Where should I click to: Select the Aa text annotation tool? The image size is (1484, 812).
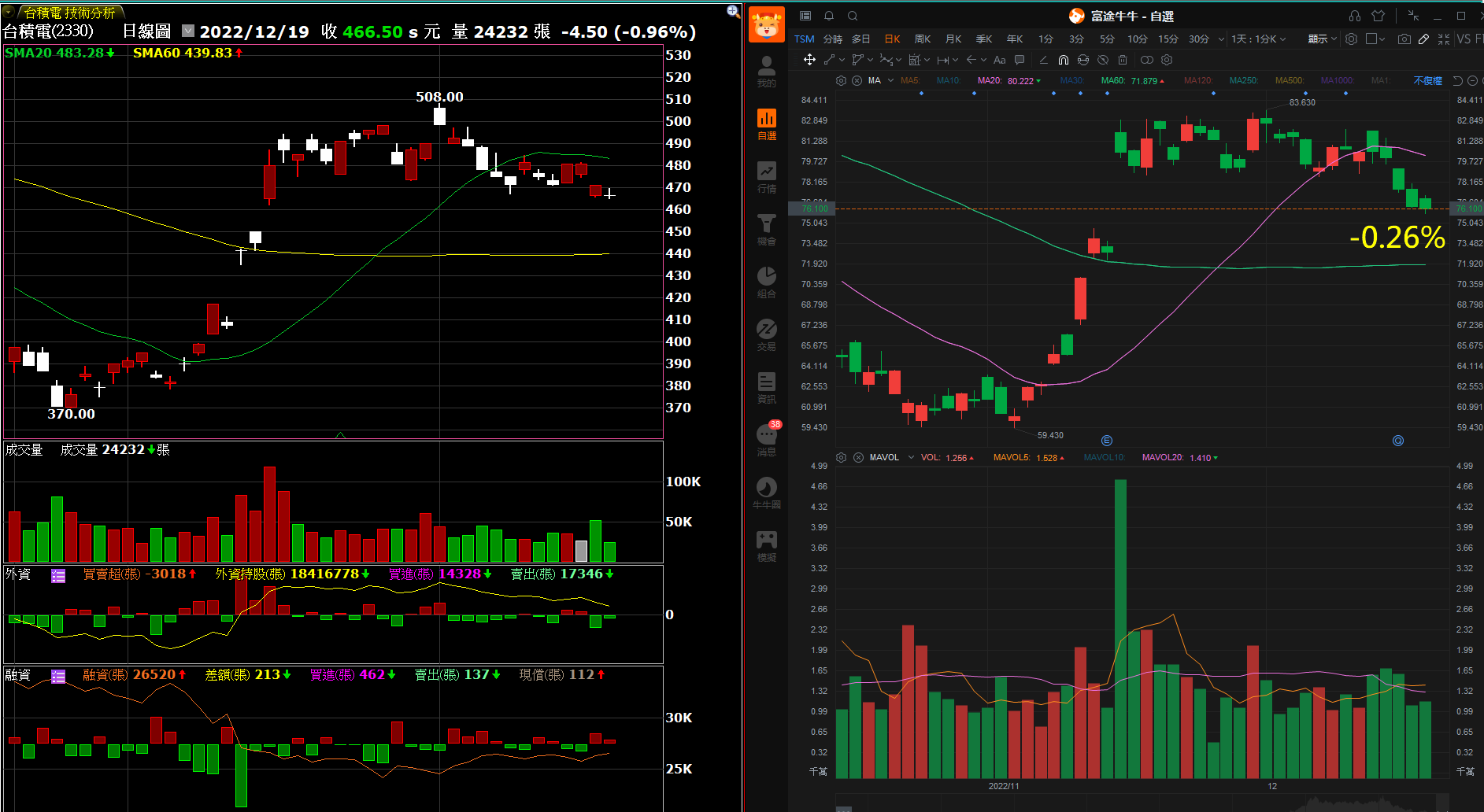pyautogui.click(x=999, y=60)
